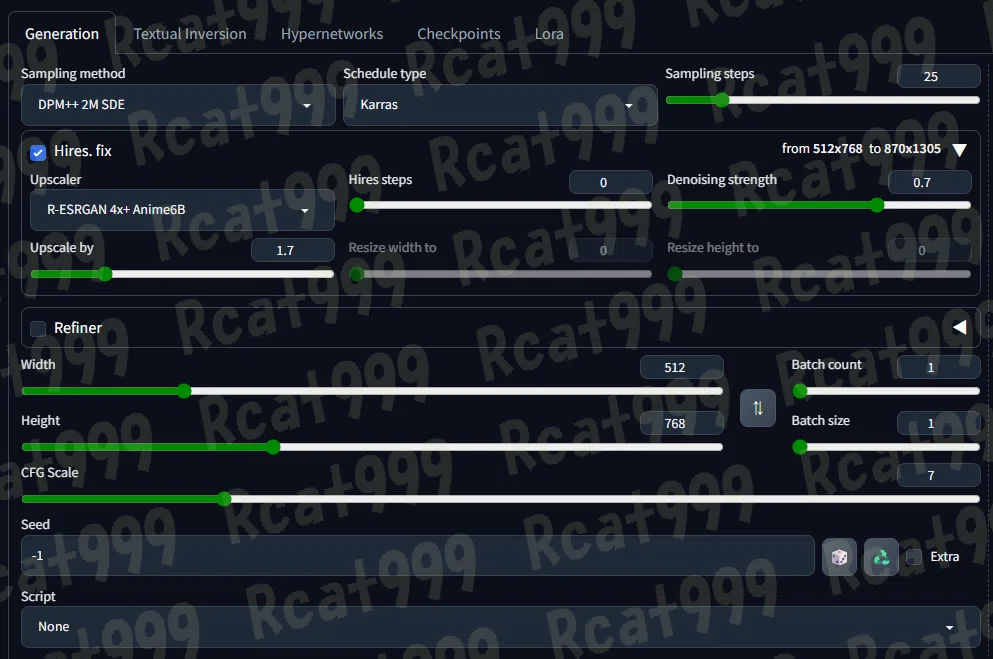
Task: Click the Denoising strength number field
Action: pos(930,182)
